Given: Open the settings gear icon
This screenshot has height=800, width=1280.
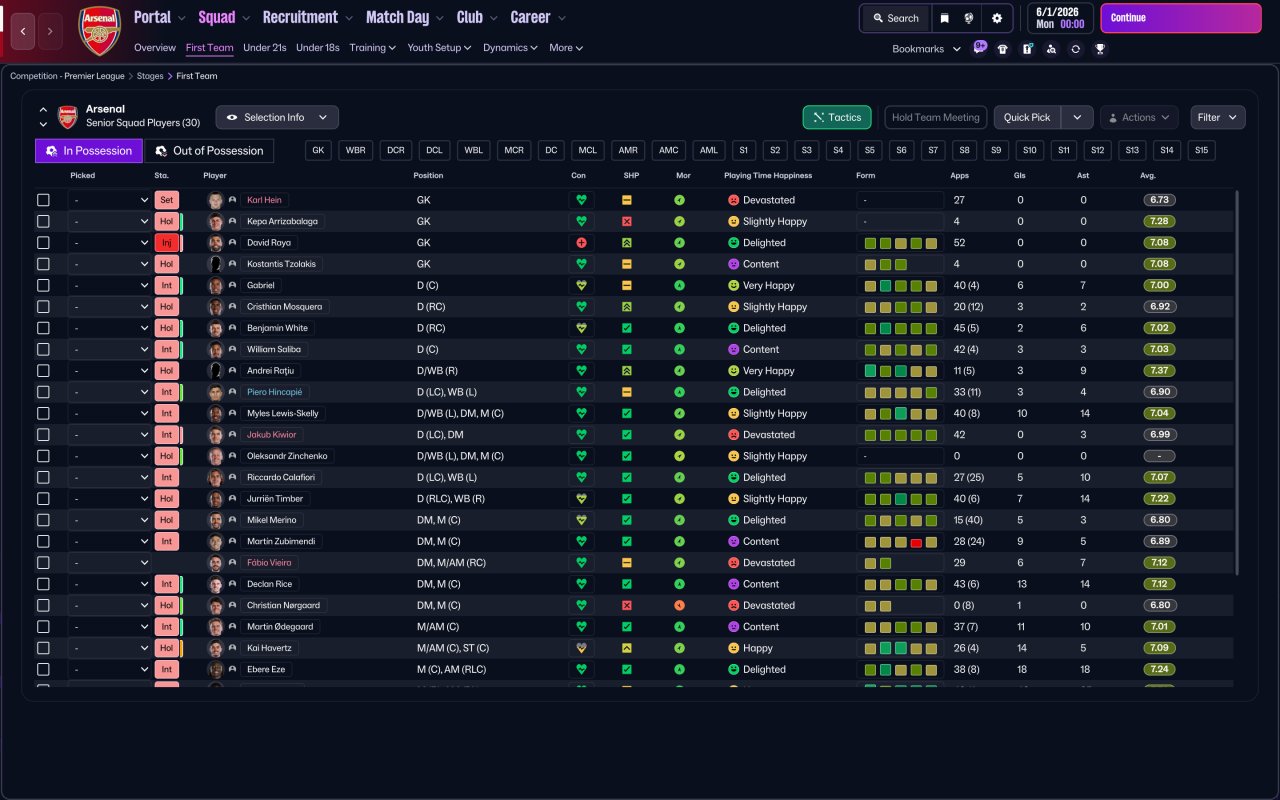Looking at the screenshot, I should (x=997, y=18).
